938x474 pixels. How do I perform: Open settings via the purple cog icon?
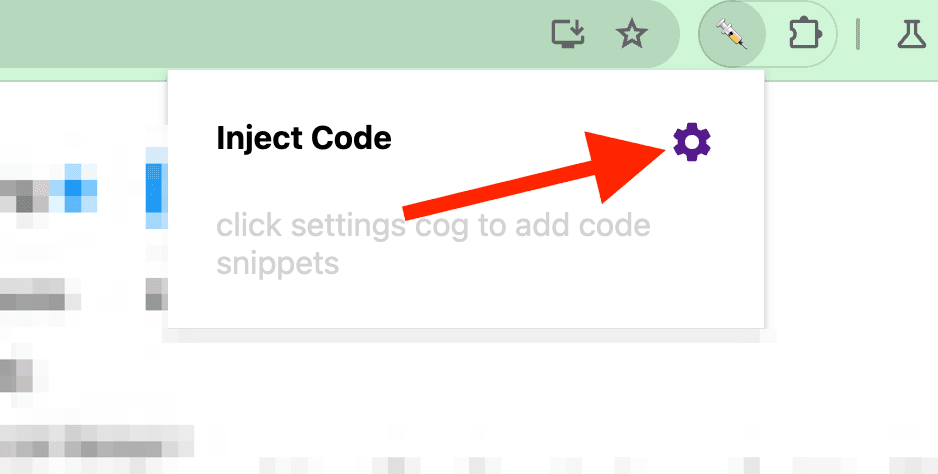point(692,142)
